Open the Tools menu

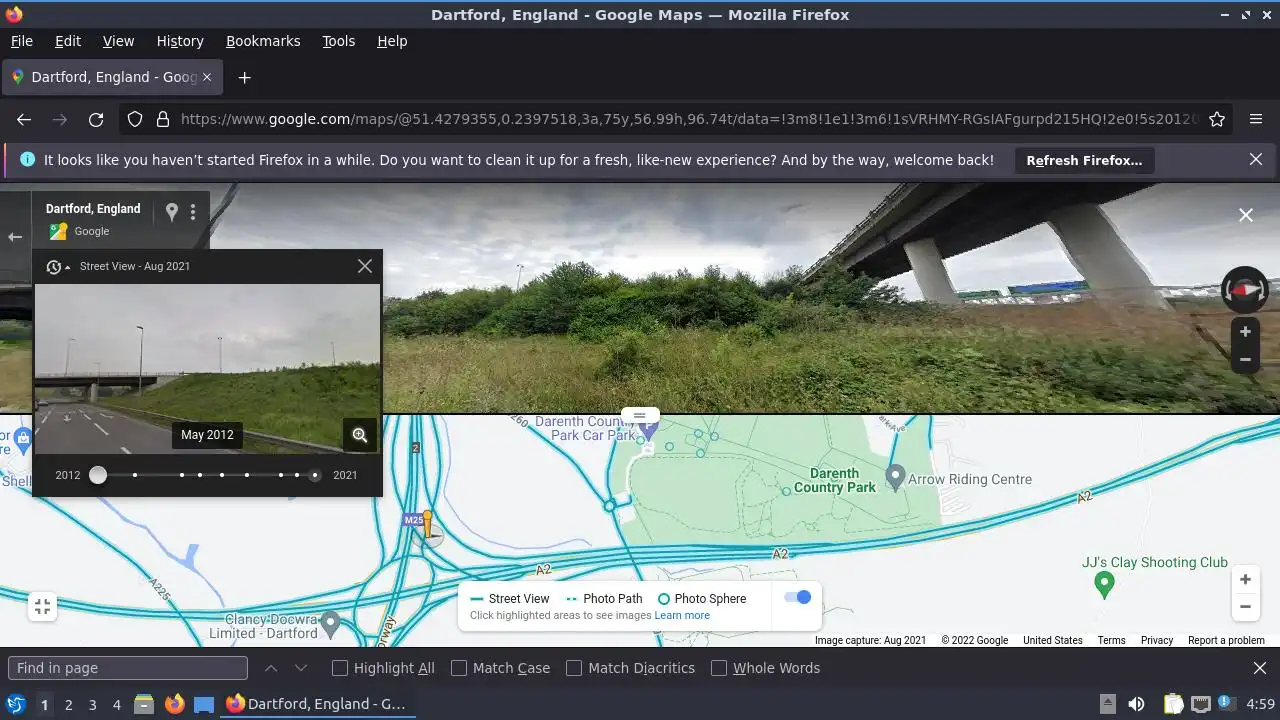pos(339,41)
